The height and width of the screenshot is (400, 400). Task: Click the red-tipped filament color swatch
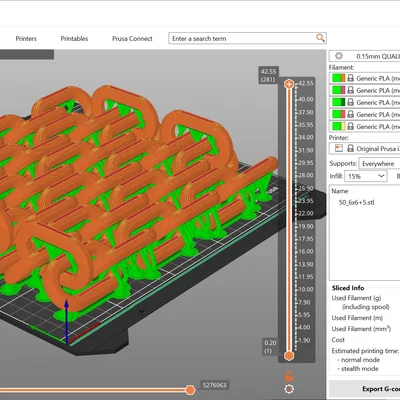339,114
